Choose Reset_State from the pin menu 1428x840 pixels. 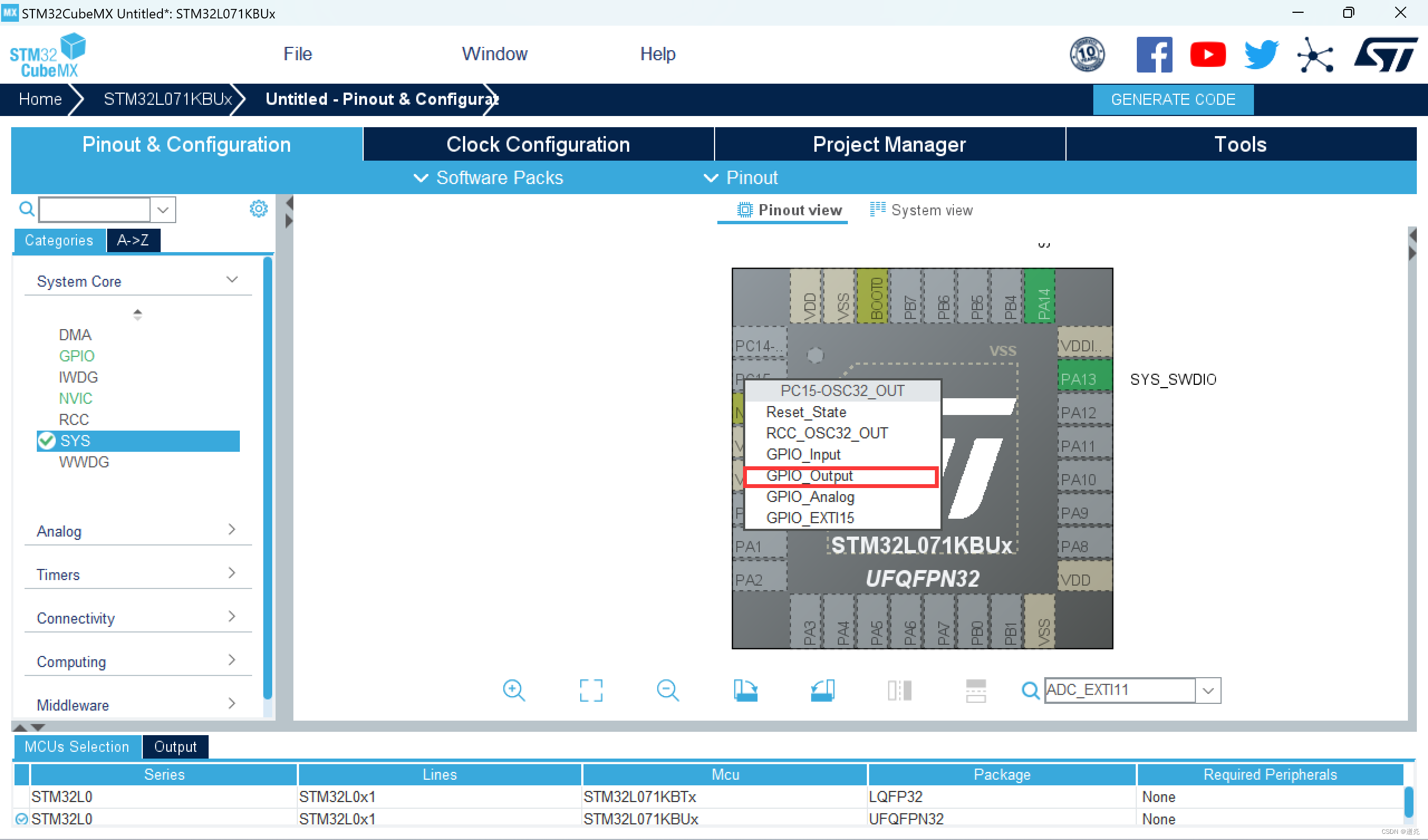pos(842,412)
